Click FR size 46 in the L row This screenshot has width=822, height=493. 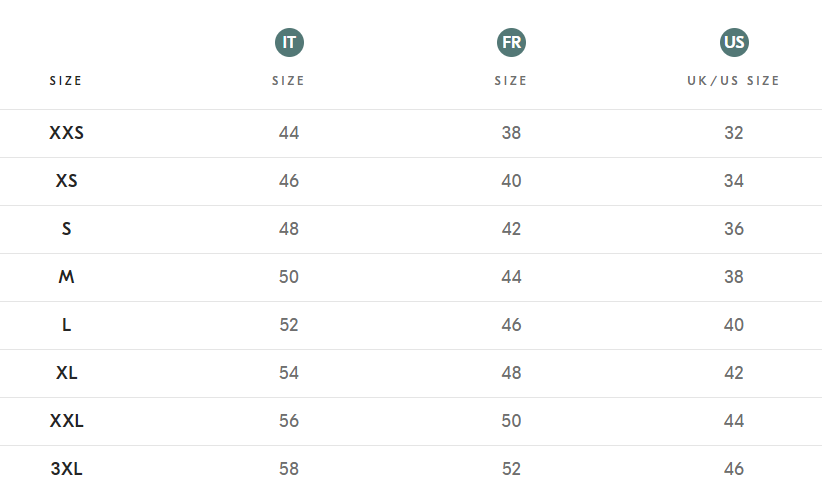[x=511, y=325]
